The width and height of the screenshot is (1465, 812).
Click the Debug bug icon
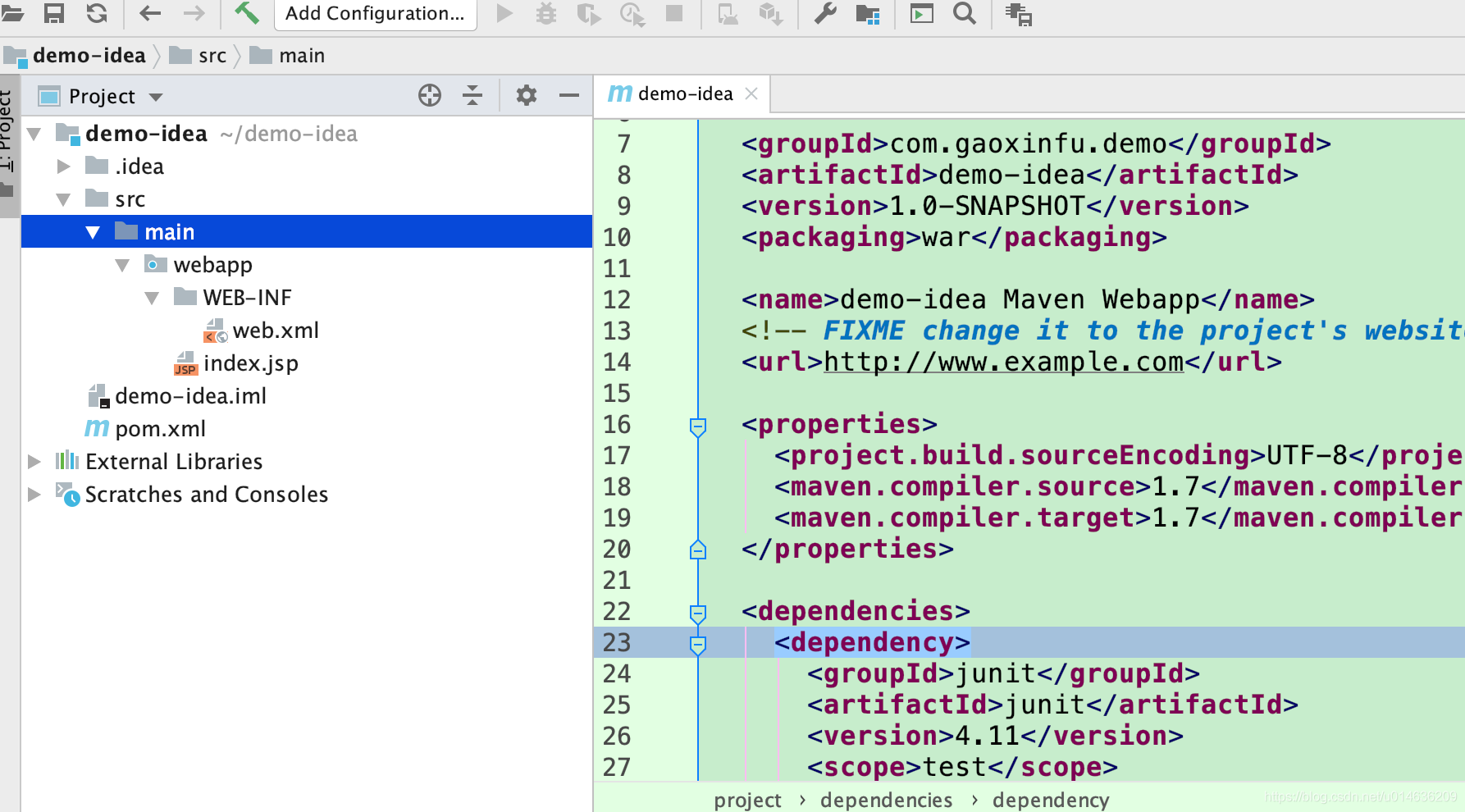[x=546, y=13]
